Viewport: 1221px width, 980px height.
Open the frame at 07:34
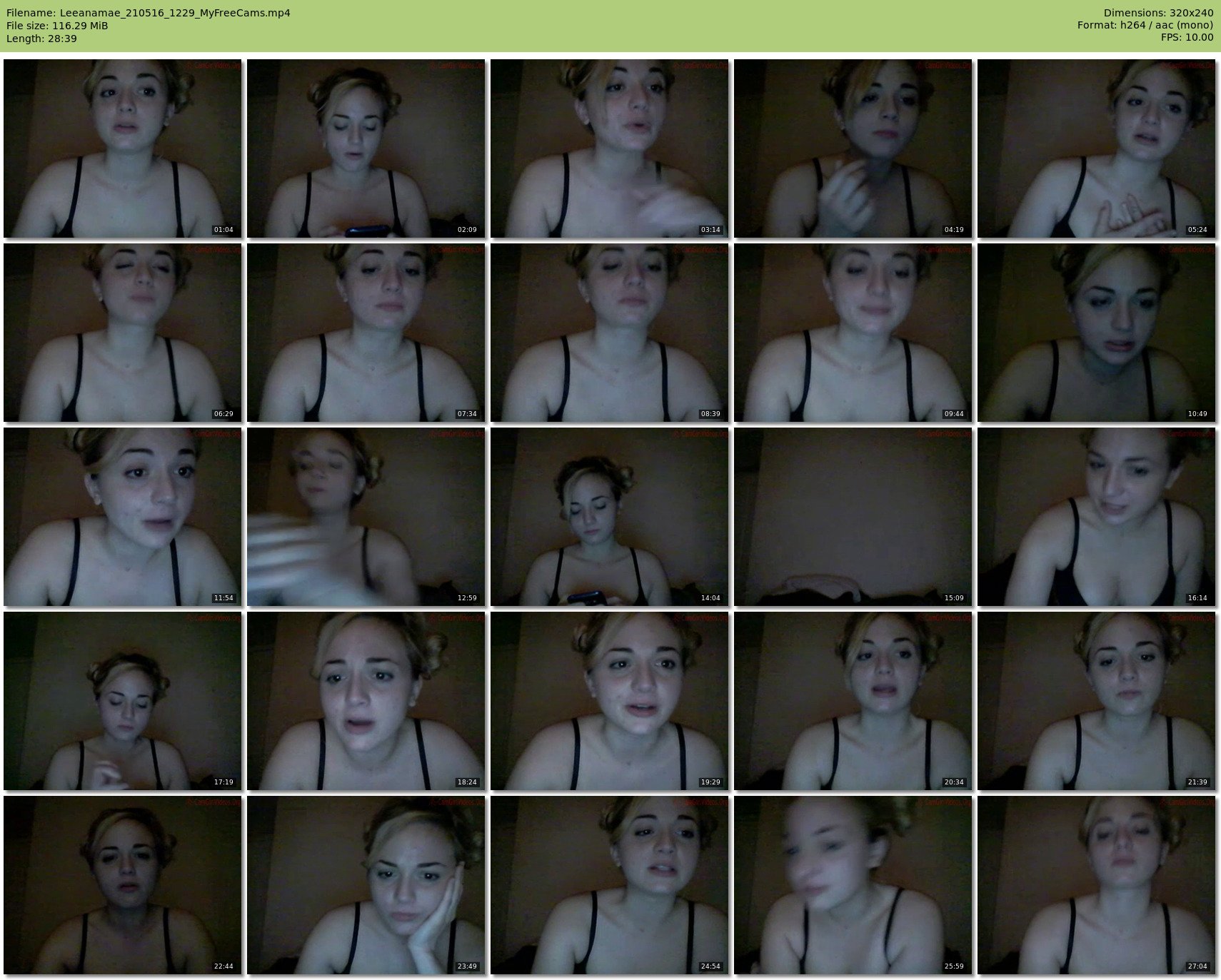[366, 333]
